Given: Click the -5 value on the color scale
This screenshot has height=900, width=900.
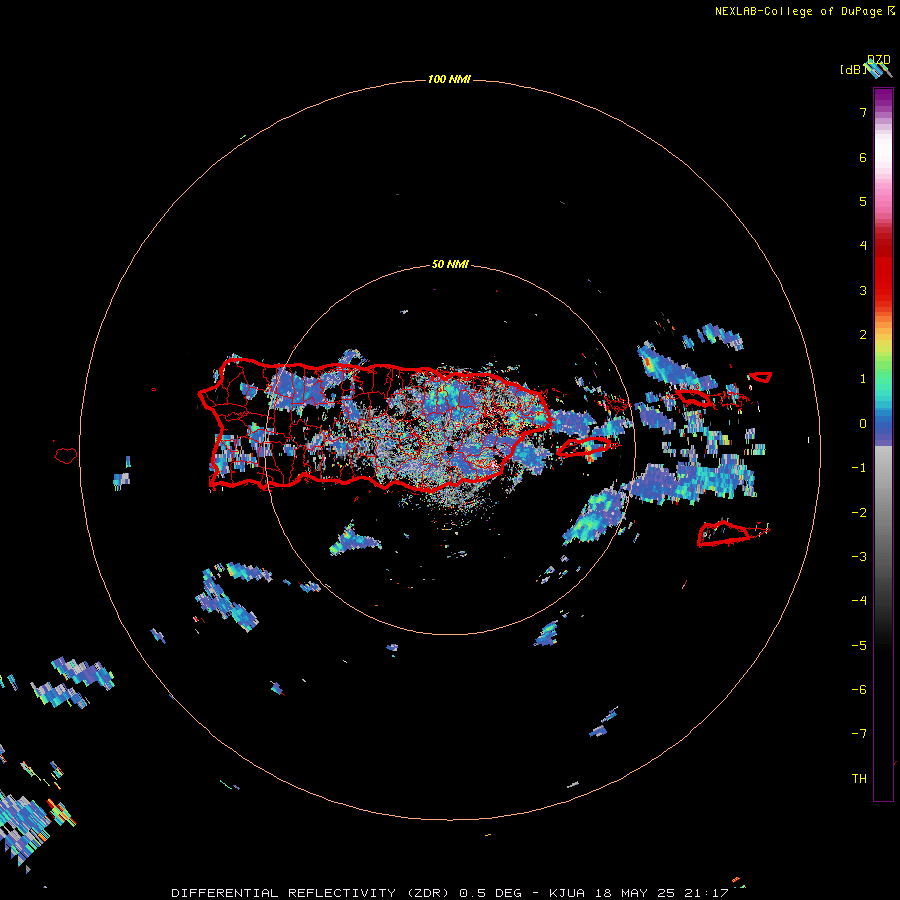Looking at the screenshot, I should [859, 646].
